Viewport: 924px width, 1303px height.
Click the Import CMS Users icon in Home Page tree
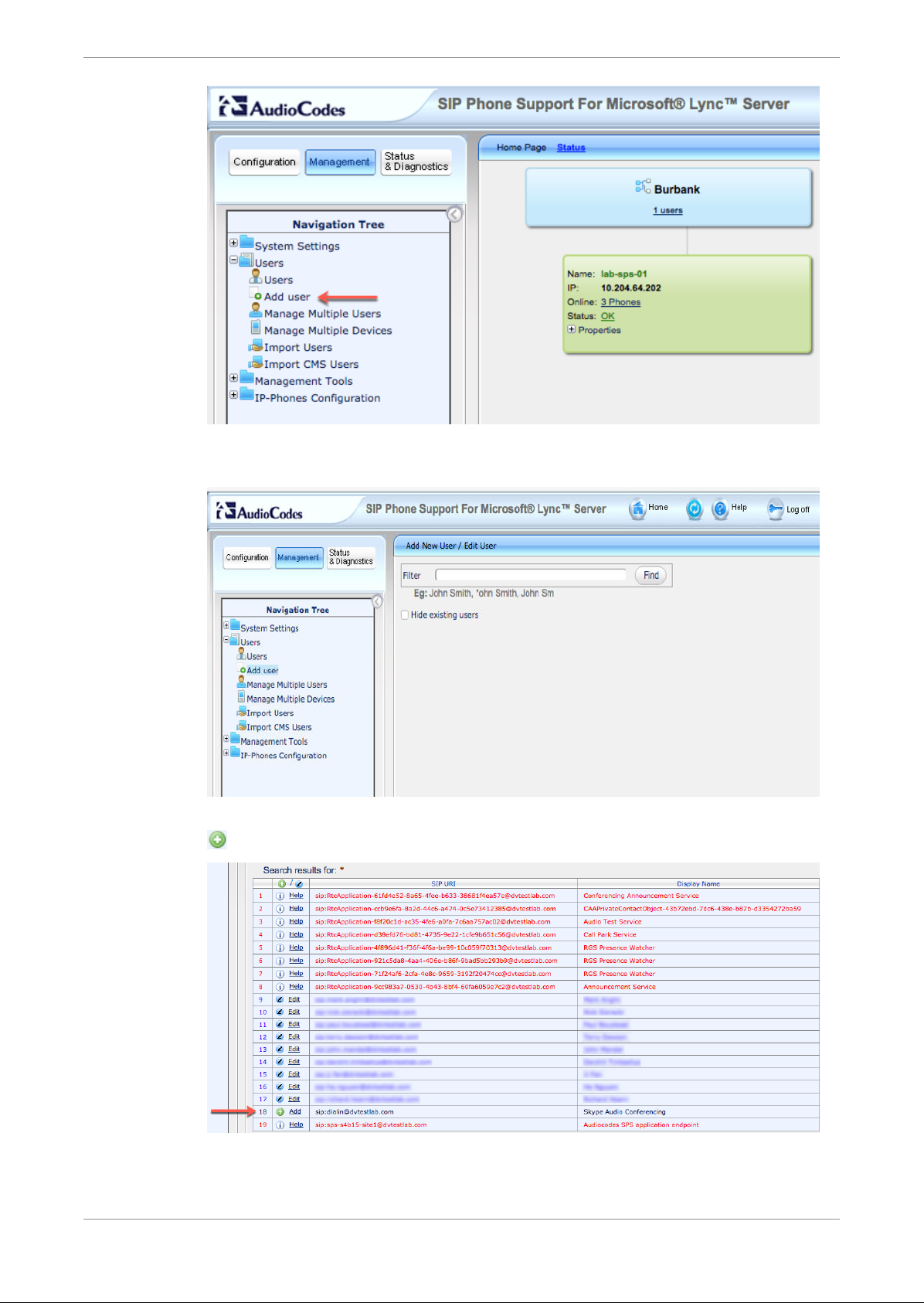pyautogui.click(x=256, y=363)
